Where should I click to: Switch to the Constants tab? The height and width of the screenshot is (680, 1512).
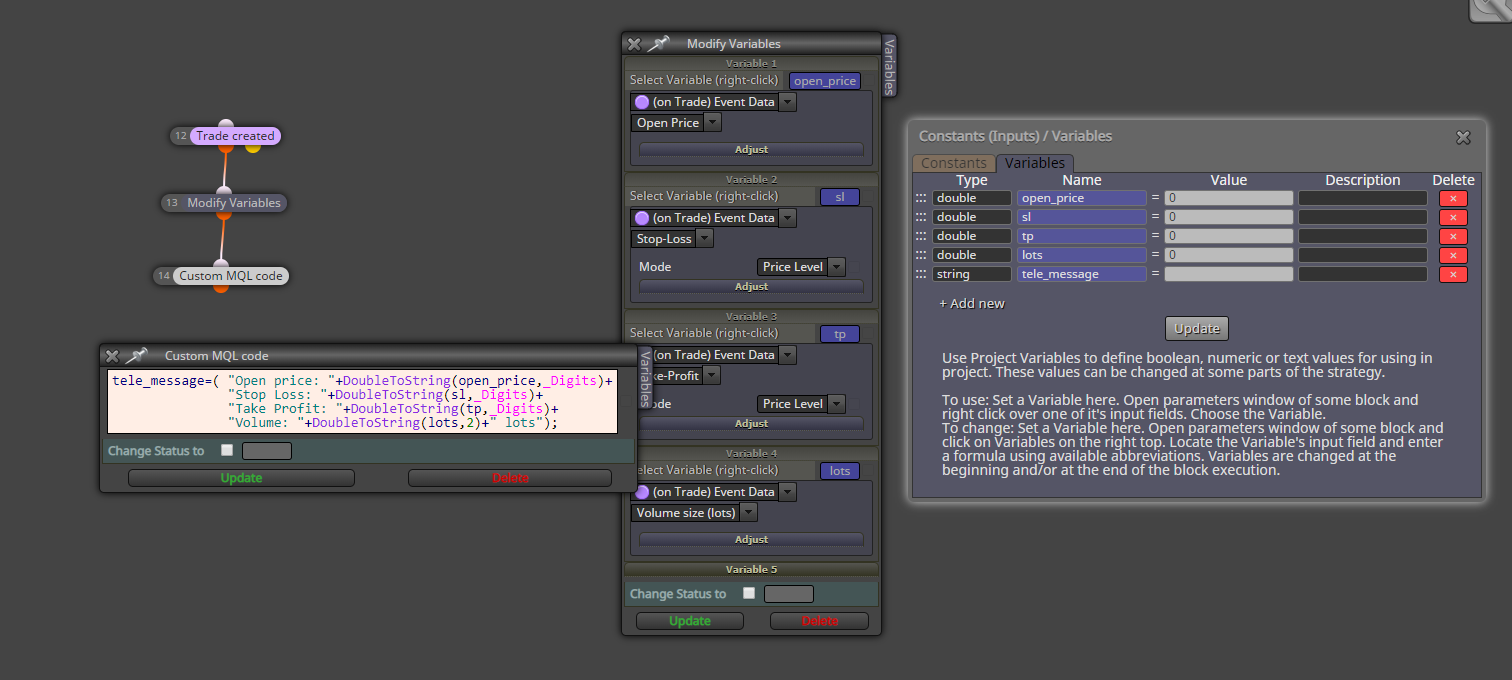(954, 163)
